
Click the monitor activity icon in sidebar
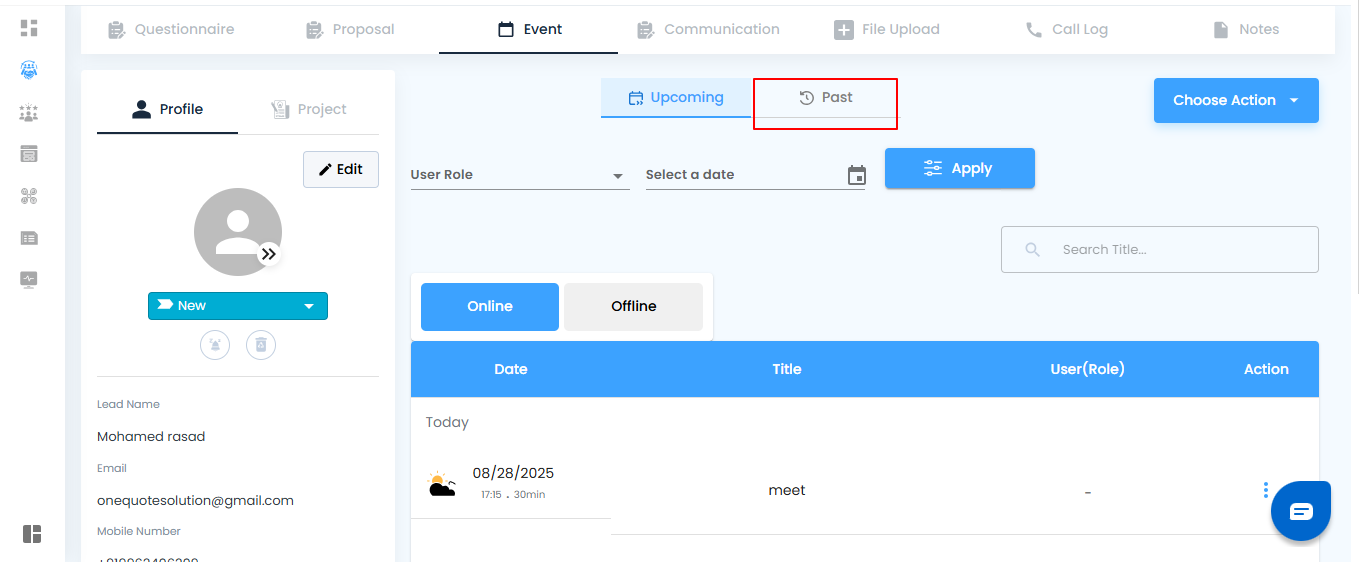[29, 280]
